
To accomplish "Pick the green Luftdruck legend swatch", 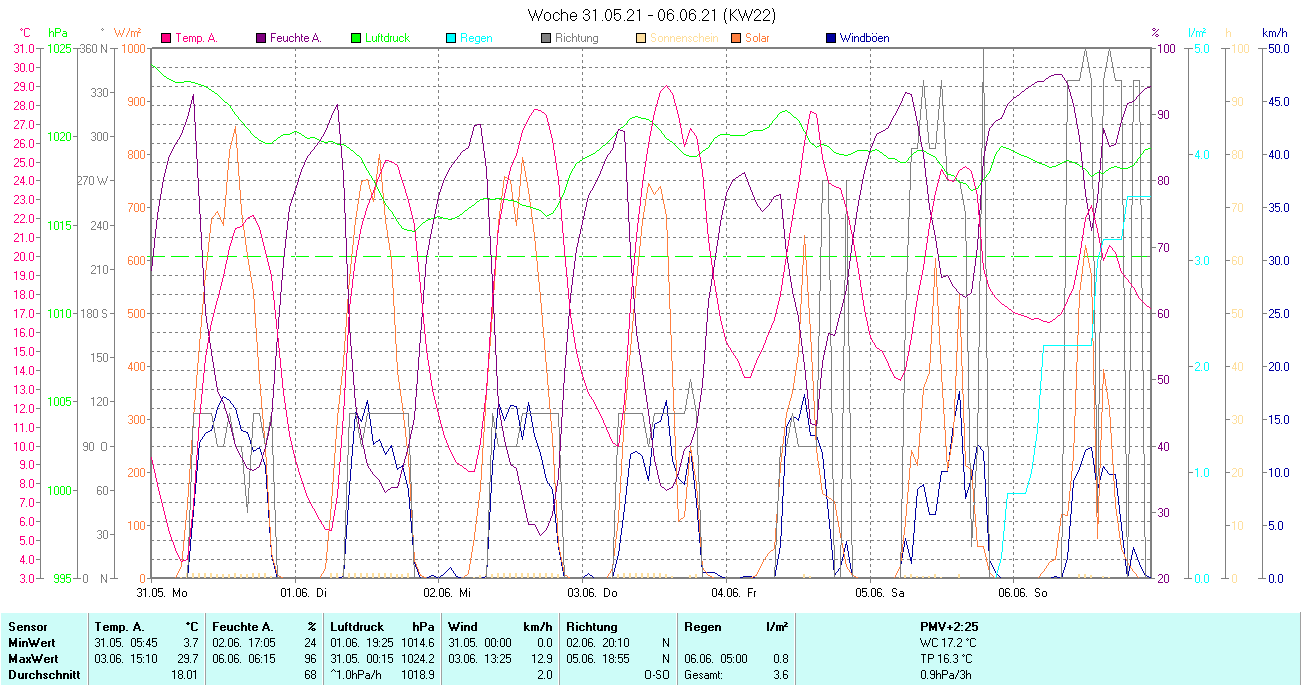I will pyautogui.click(x=356, y=38).
